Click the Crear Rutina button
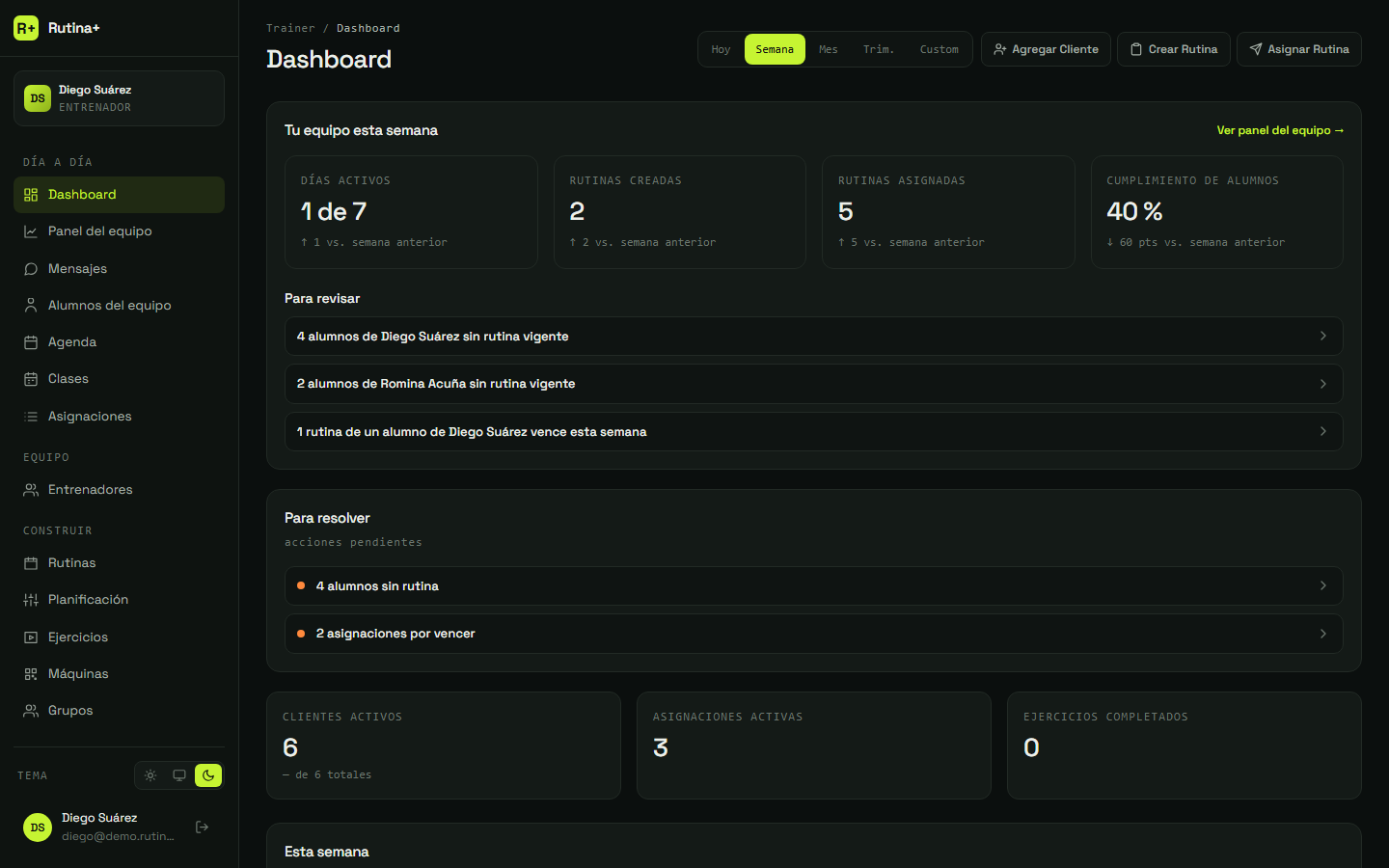This screenshot has width=1389, height=868. coord(1174,49)
